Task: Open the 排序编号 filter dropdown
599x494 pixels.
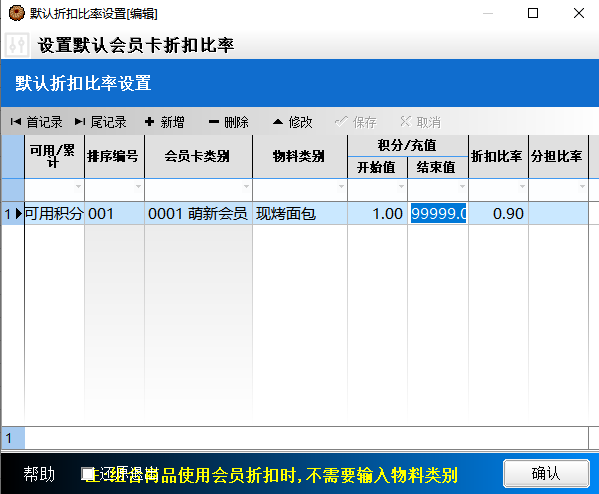Action: (x=138, y=186)
